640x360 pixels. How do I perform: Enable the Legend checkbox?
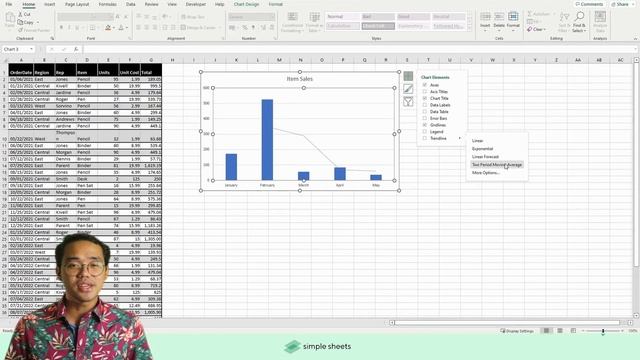click(x=425, y=131)
